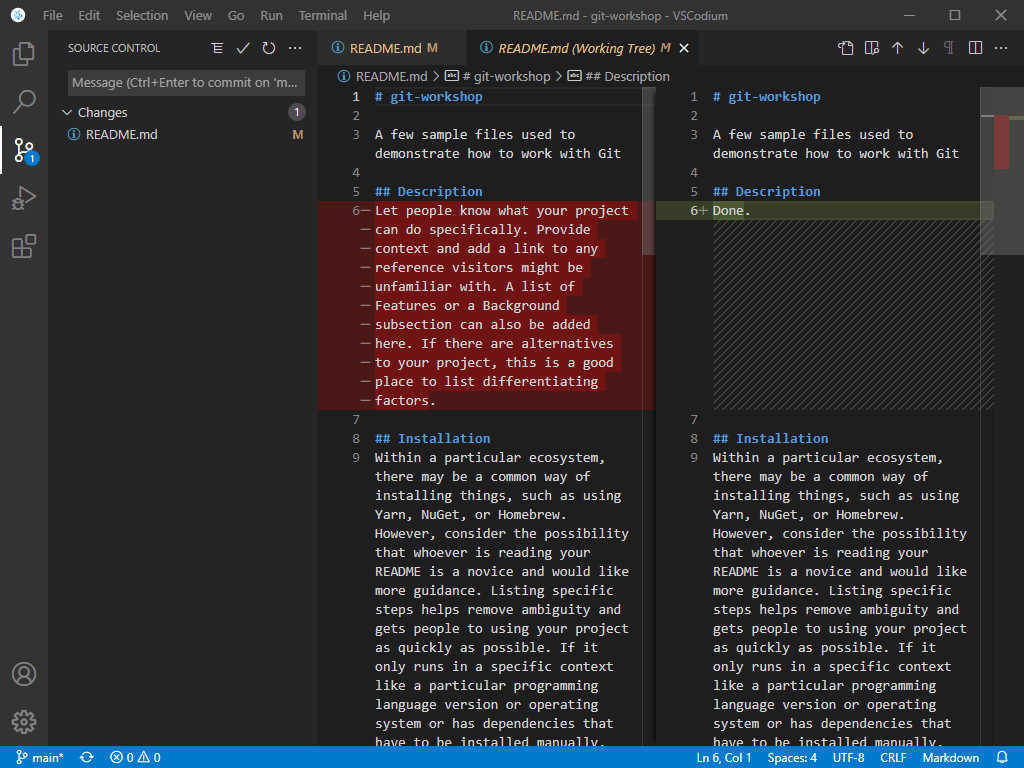1024x768 pixels.
Task: Open the Selection menu
Action: 142,15
